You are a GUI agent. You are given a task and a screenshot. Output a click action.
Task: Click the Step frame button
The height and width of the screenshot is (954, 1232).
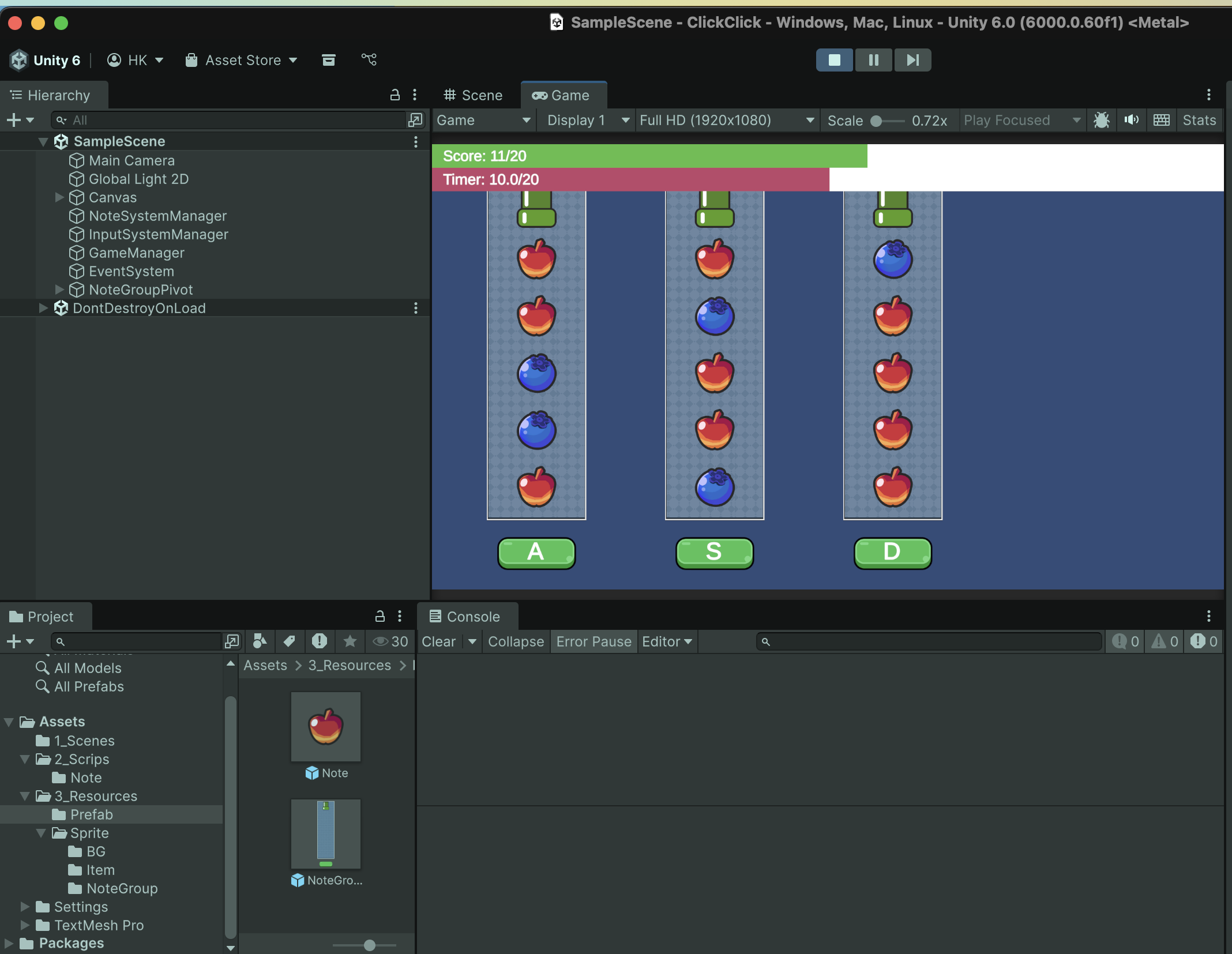[912, 60]
